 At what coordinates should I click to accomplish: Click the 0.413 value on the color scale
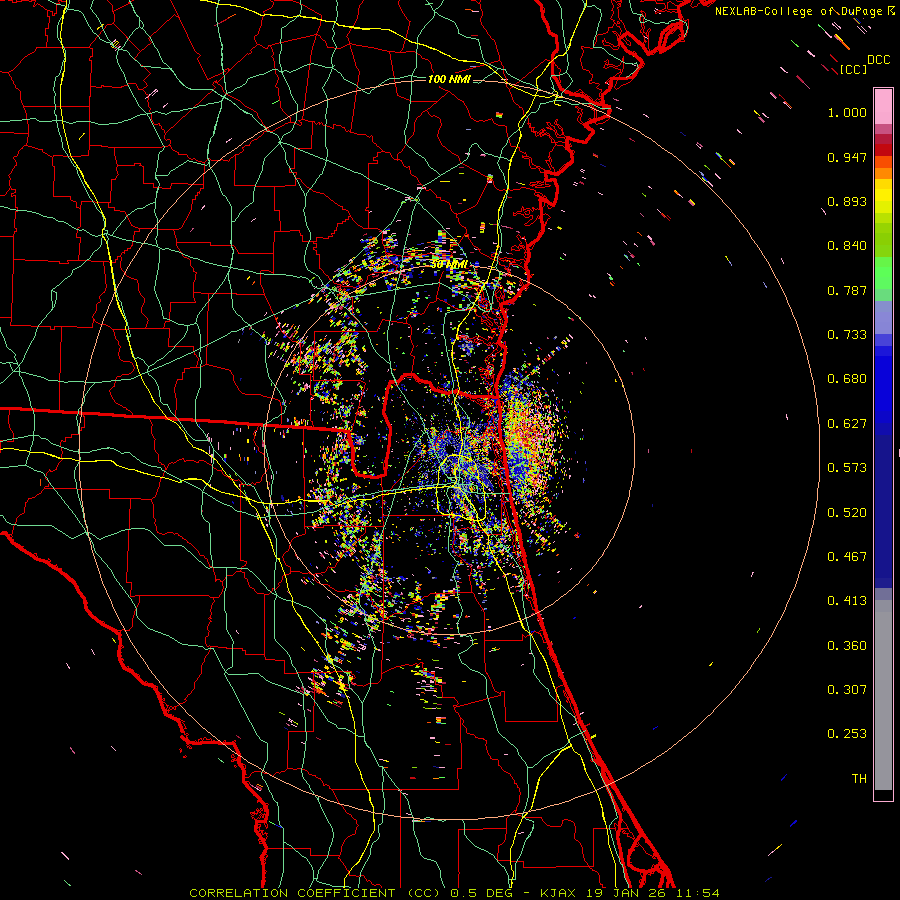point(847,601)
